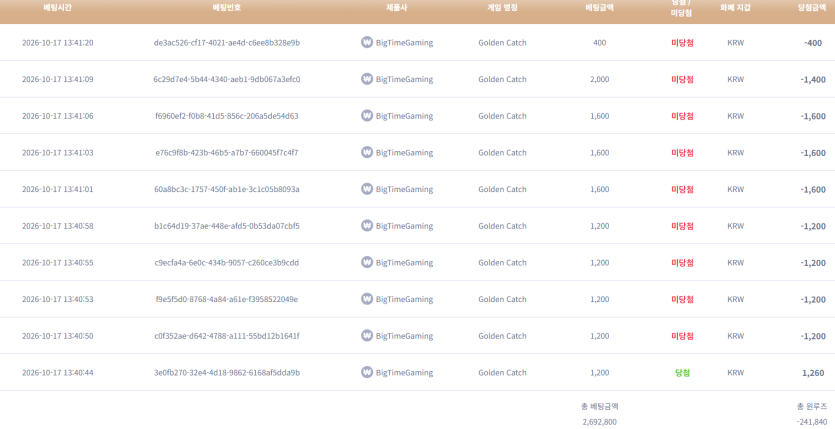Click the bet amount 2,000
Screen dimensions: 835x429
coord(599,79)
